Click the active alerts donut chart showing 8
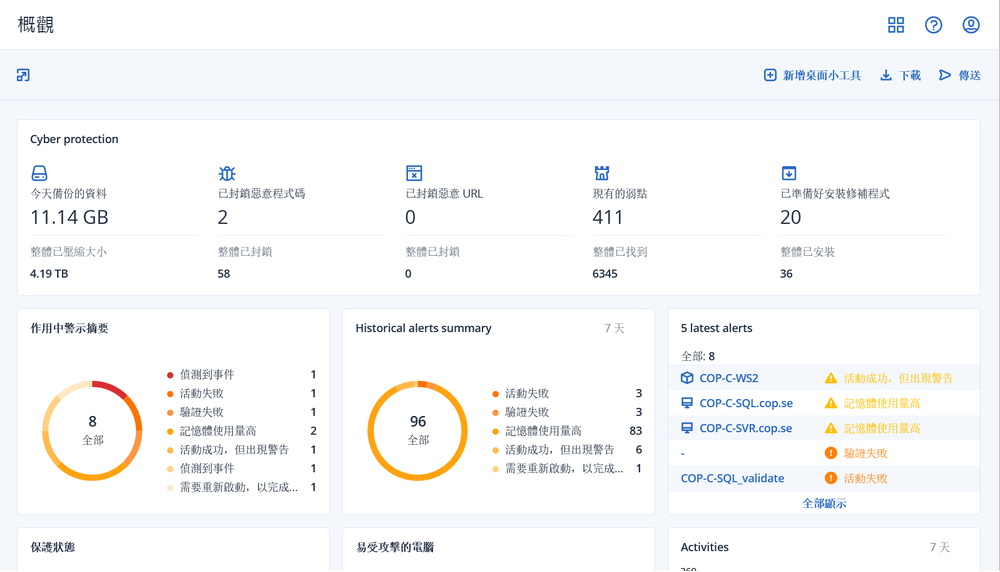This screenshot has width=1000, height=572. click(92, 430)
